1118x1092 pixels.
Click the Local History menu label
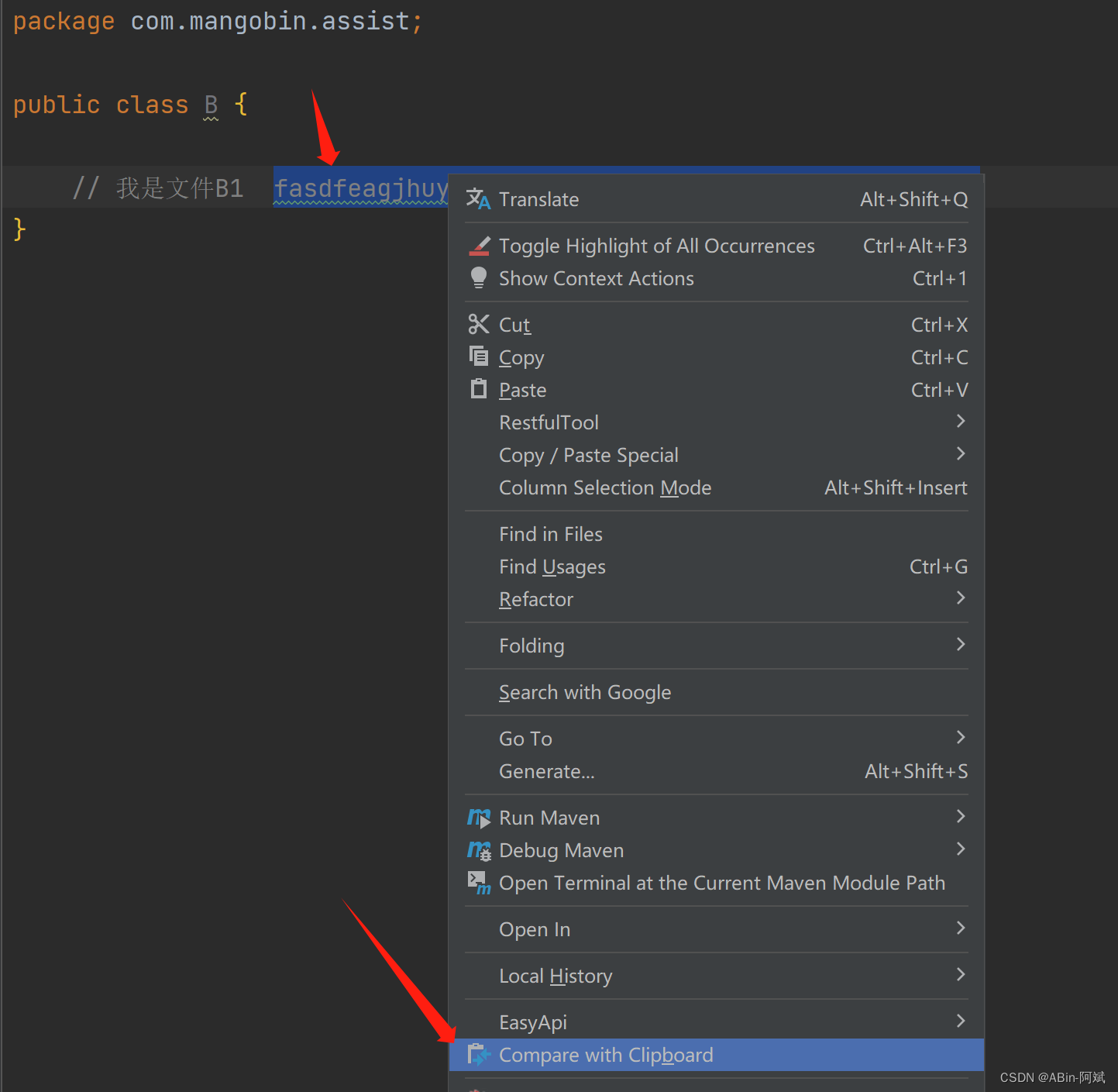[556, 976]
